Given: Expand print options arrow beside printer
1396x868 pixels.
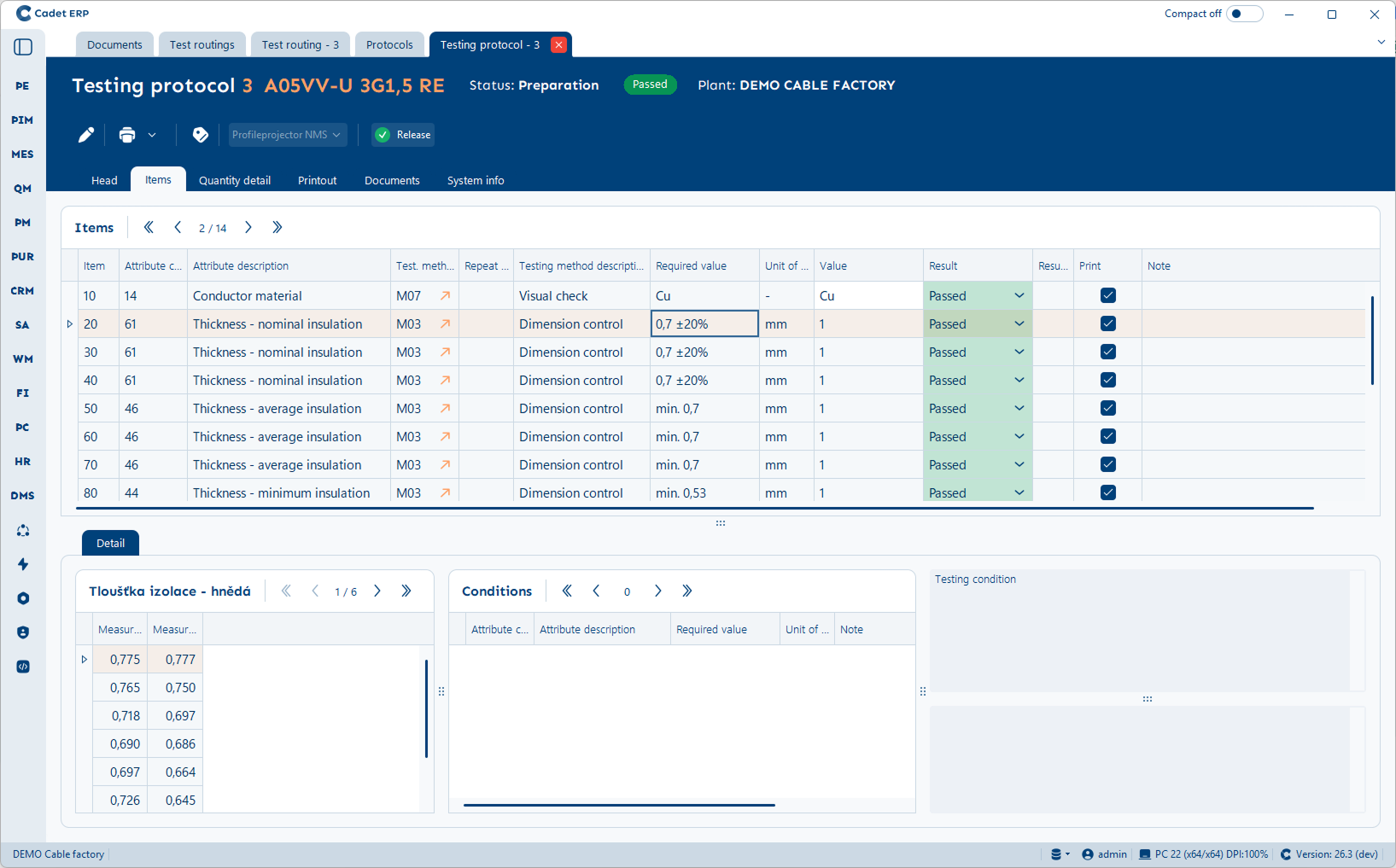Looking at the screenshot, I should click(152, 135).
